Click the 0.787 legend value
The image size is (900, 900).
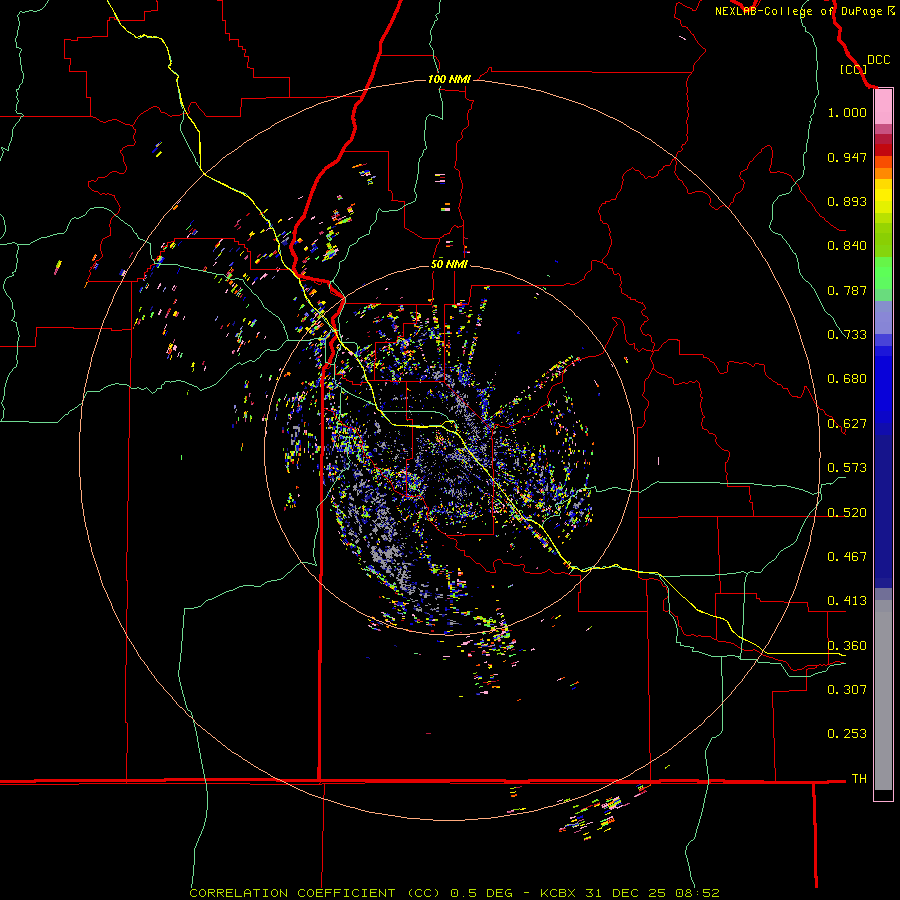click(847, 290)
